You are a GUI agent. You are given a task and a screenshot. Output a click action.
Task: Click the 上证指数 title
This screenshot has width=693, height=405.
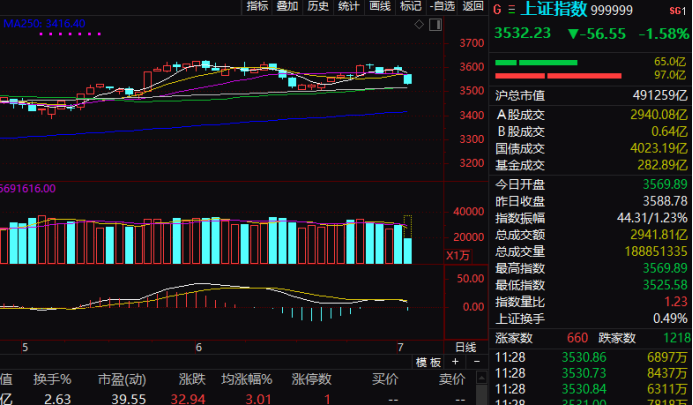pyautogui.click(x=554, y=9)
